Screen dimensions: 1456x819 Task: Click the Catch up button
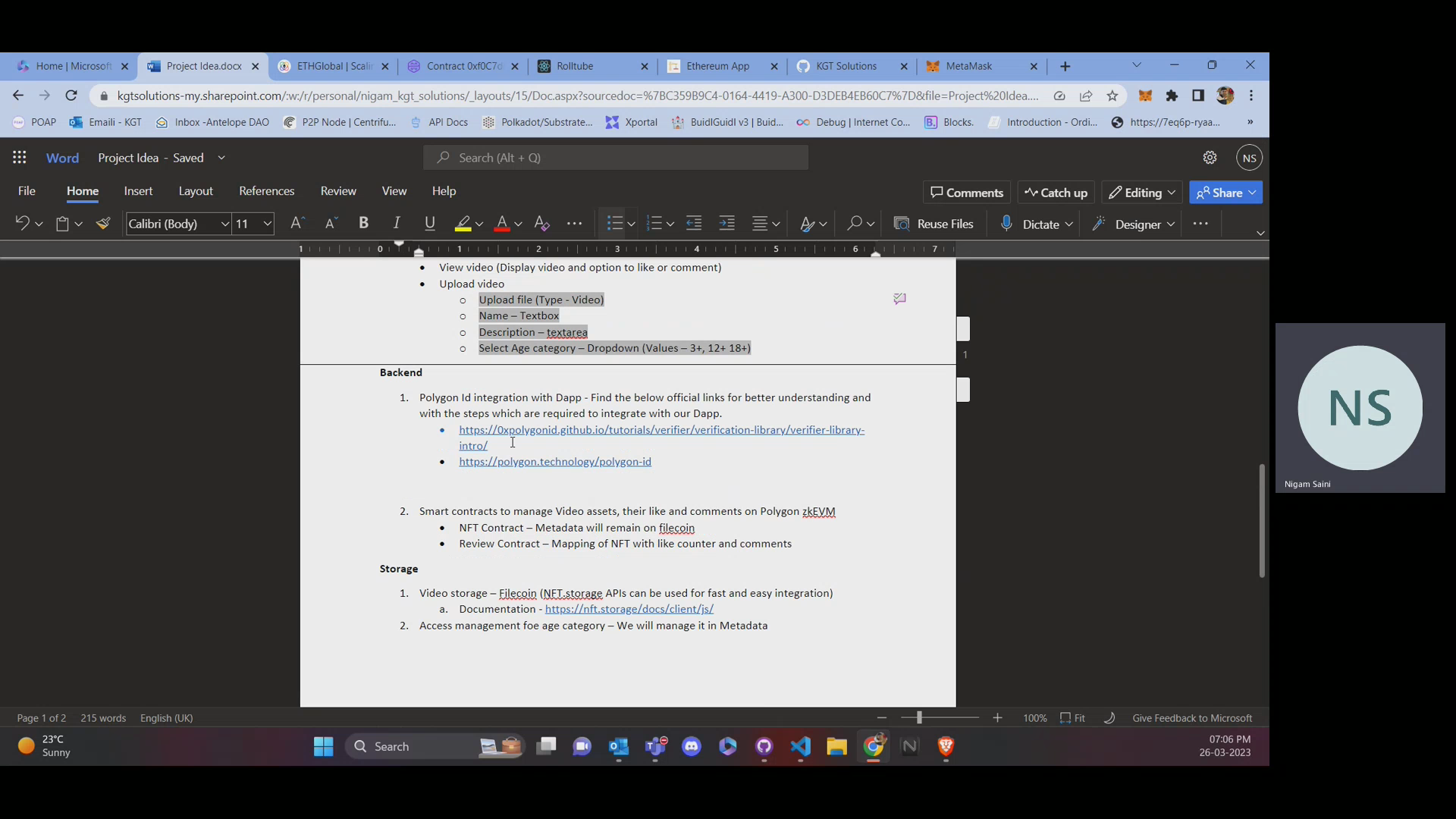[x=1056, y=193]
